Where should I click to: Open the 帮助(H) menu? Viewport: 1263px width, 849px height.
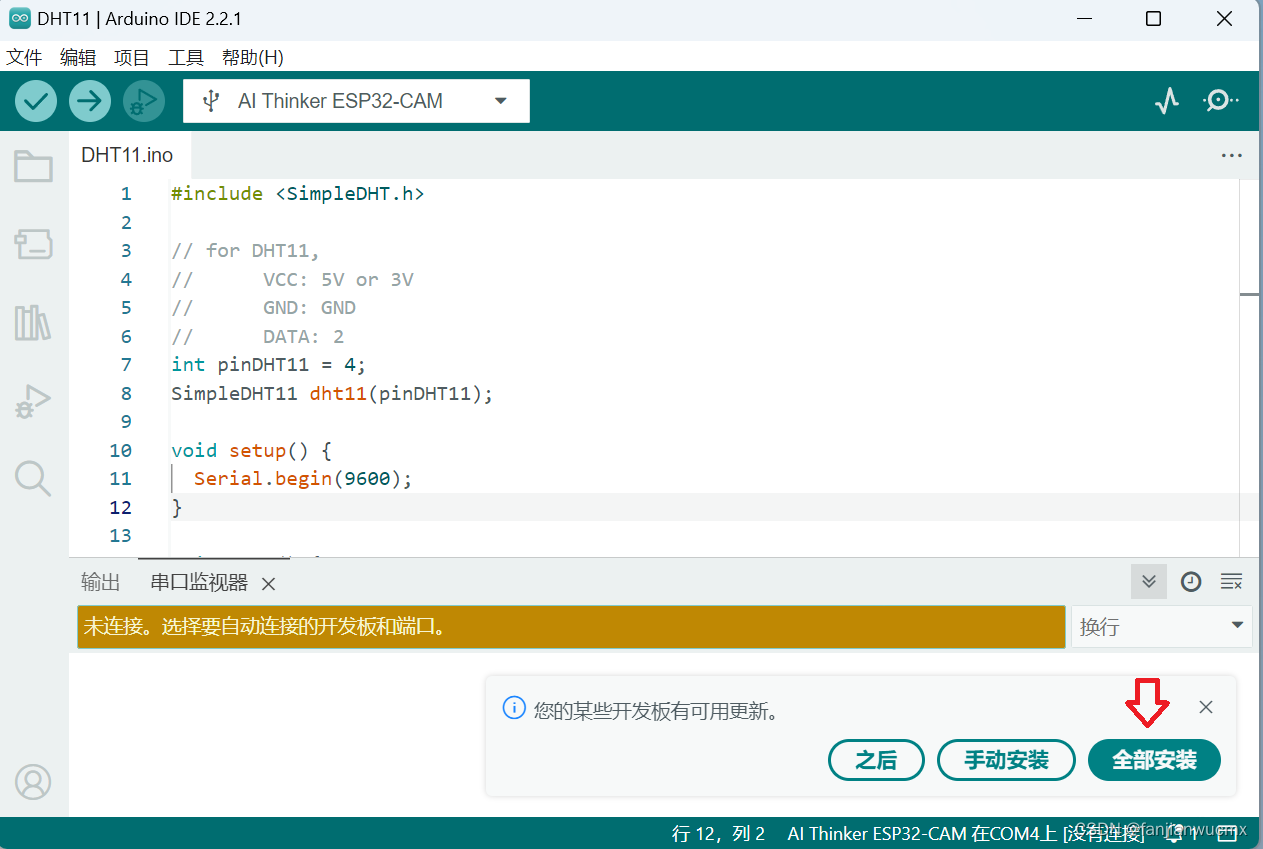coord(253,57)
